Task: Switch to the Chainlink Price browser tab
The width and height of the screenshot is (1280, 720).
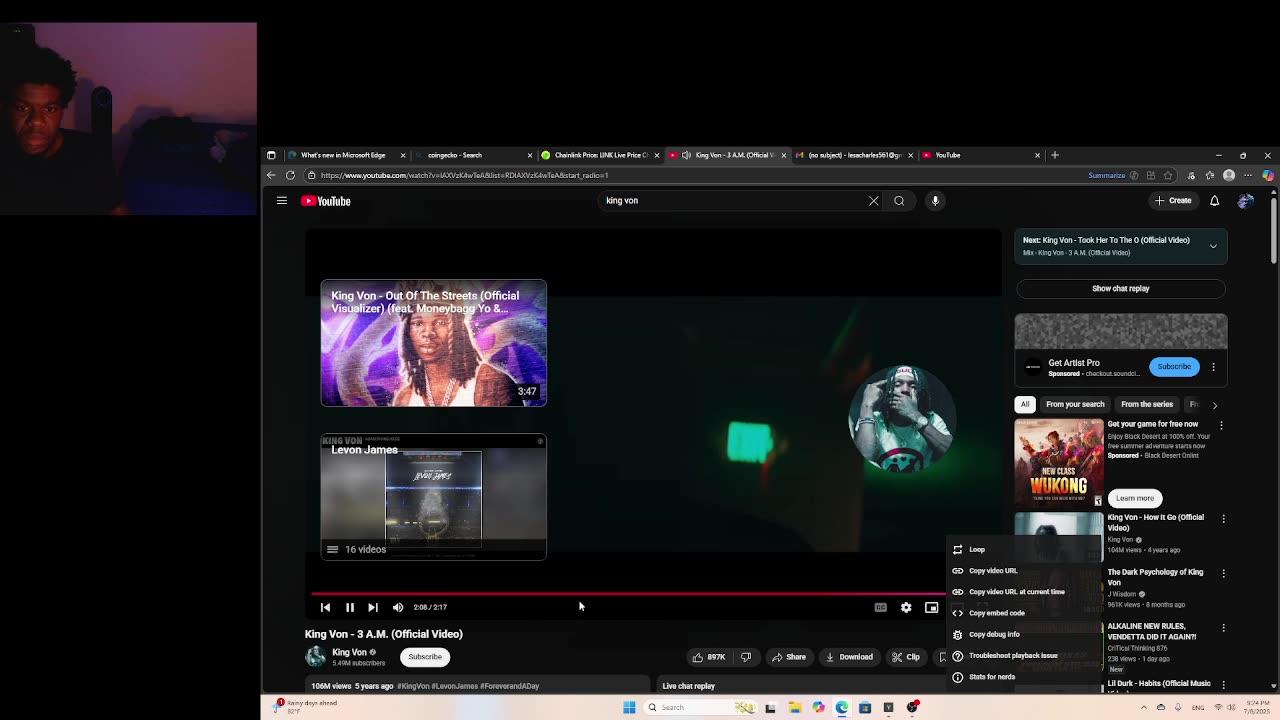Action: [600, 155]
